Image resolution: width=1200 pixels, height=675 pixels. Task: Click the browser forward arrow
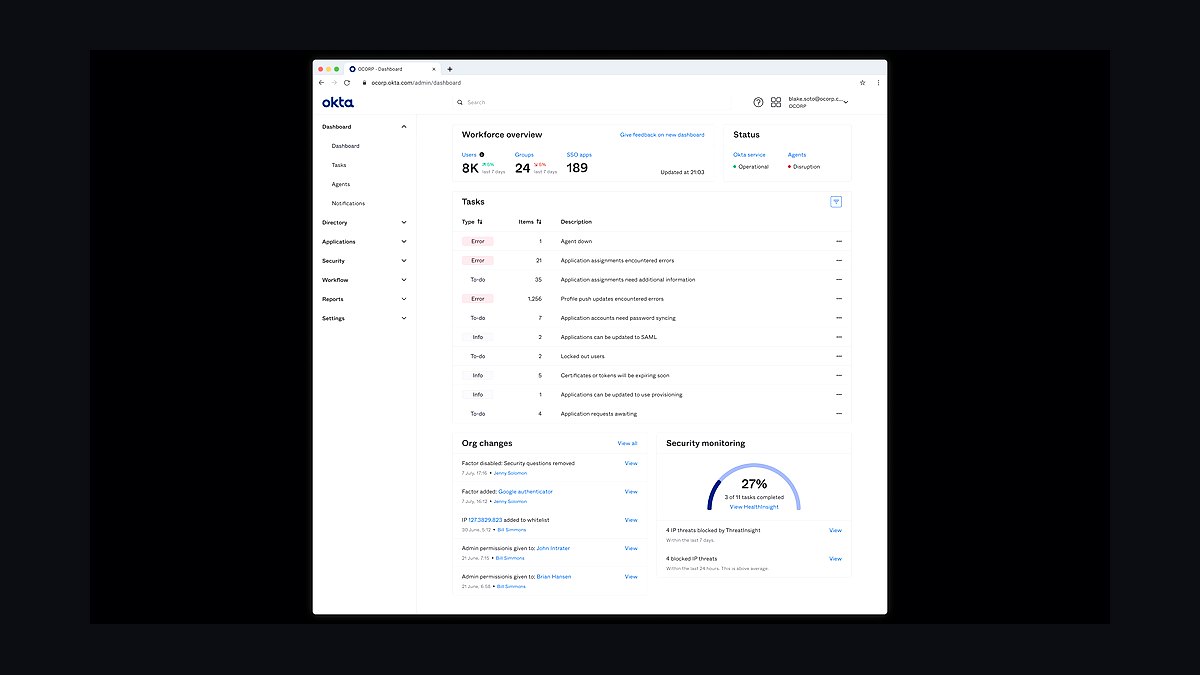tap(334, 82)
